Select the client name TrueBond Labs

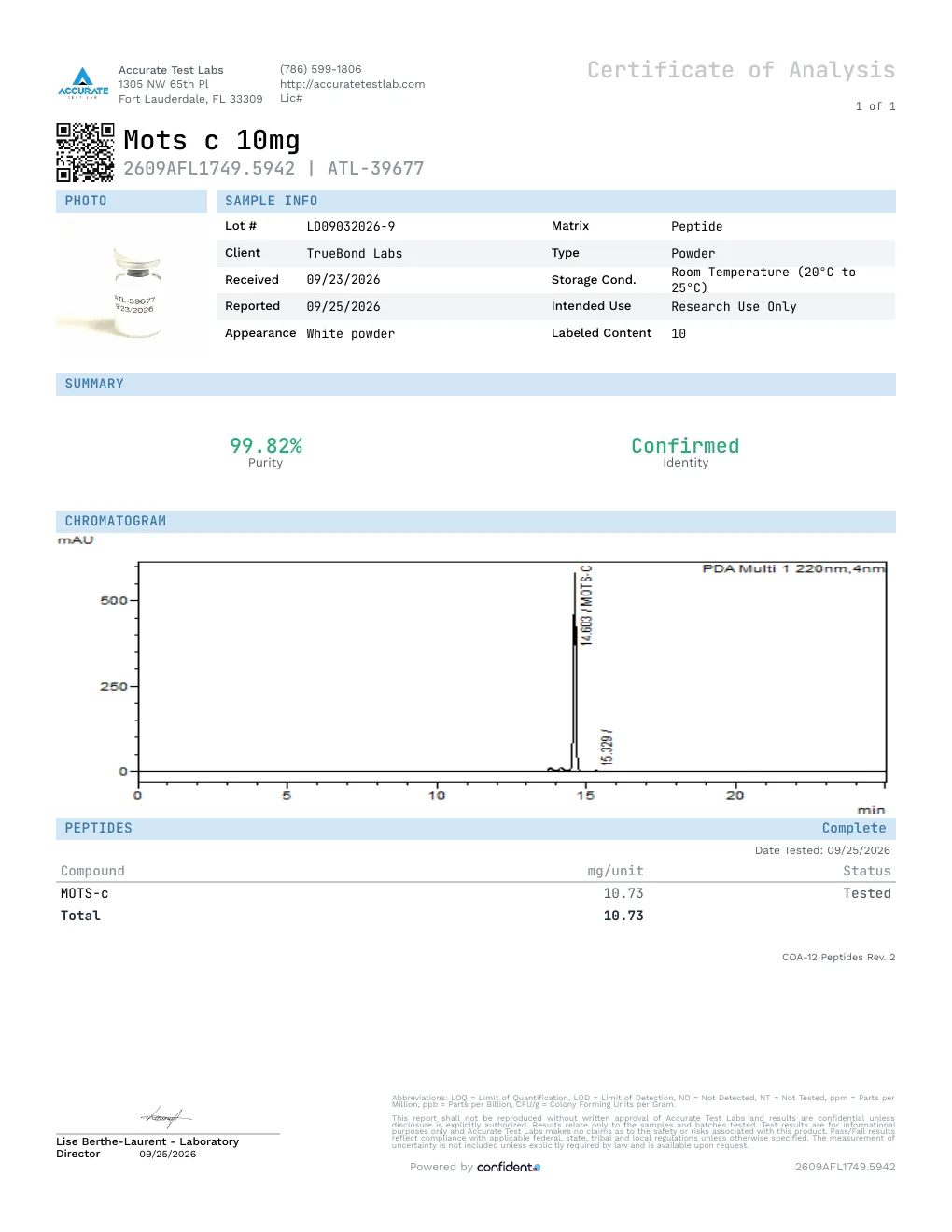355,254
